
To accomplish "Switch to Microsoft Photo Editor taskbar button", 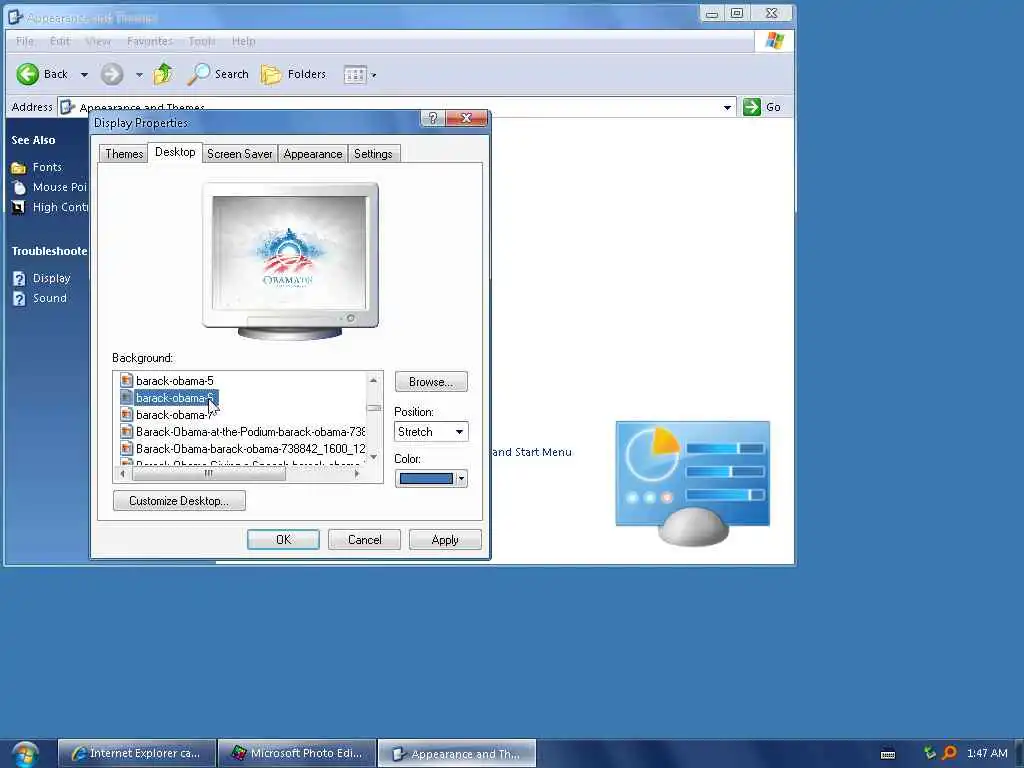I will pyautogui.click(x=297, y=754).
